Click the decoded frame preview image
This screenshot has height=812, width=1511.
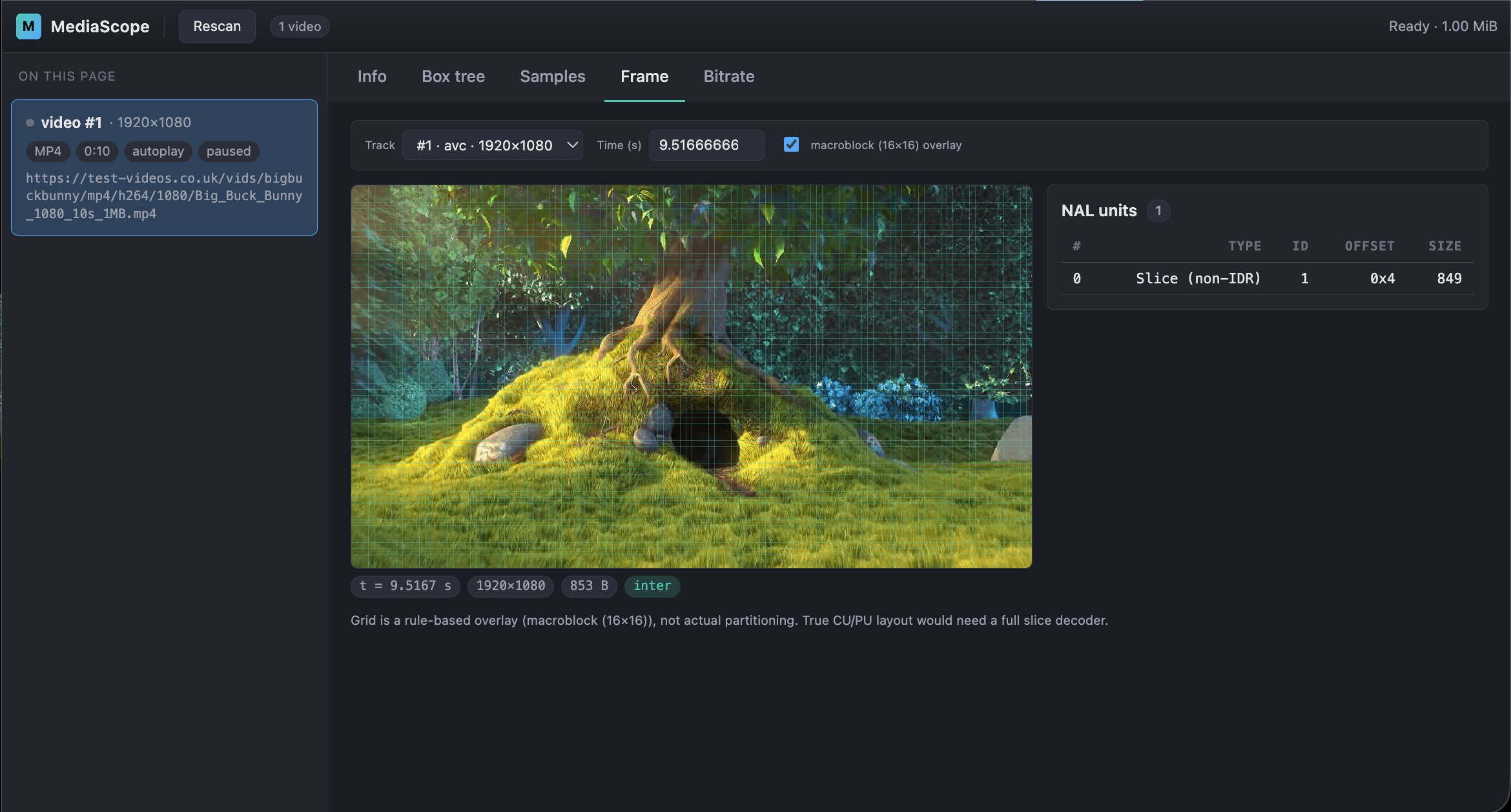click(x=692, y=377)
